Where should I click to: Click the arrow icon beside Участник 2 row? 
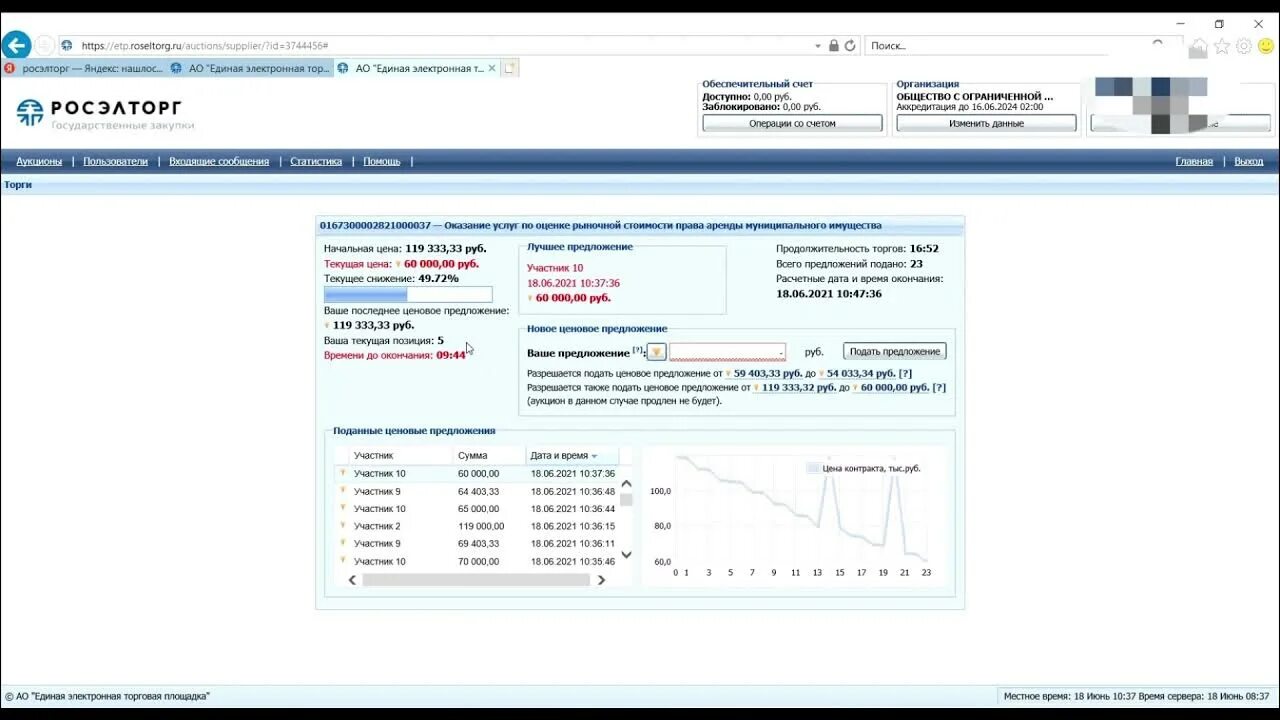[342, 525]
